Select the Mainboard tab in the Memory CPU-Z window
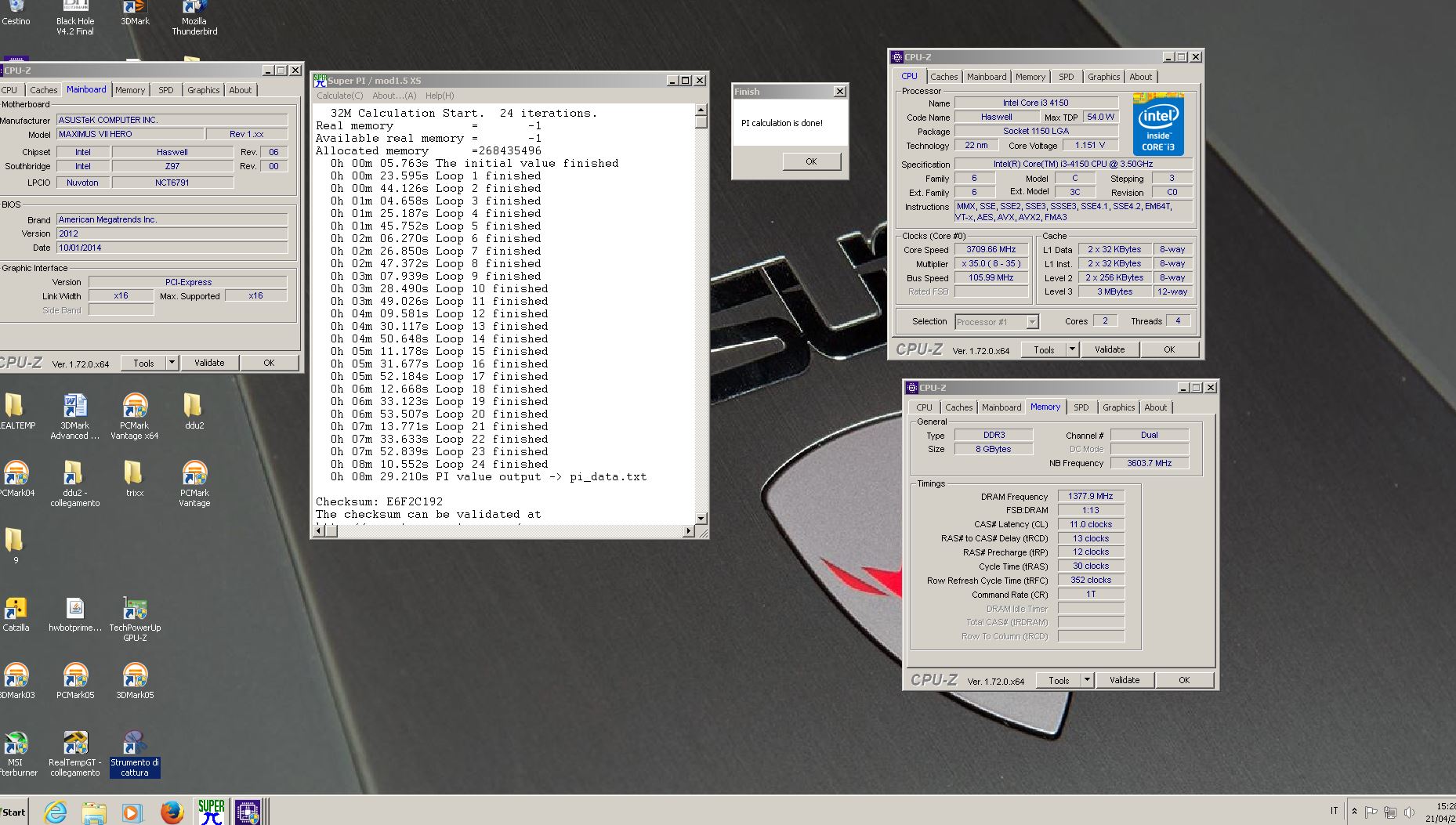This screenshot has width=1456, height=825. [1001, 407]
